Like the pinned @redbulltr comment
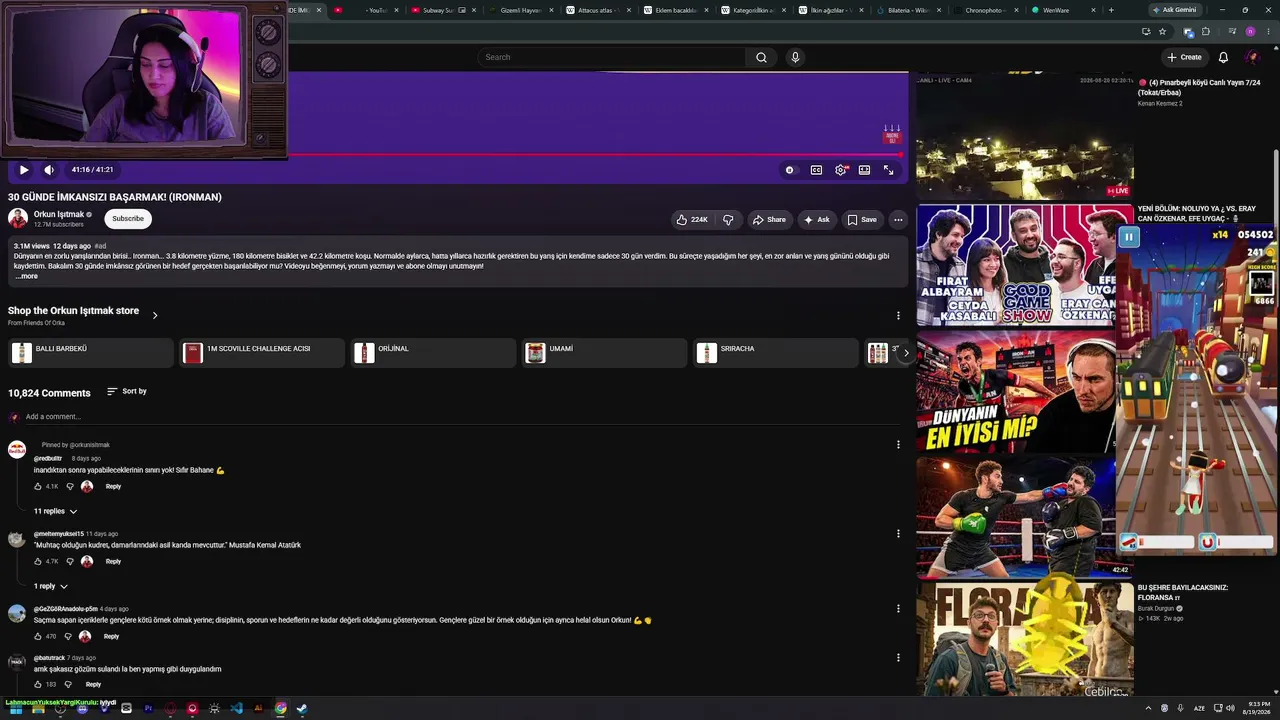 38,487
